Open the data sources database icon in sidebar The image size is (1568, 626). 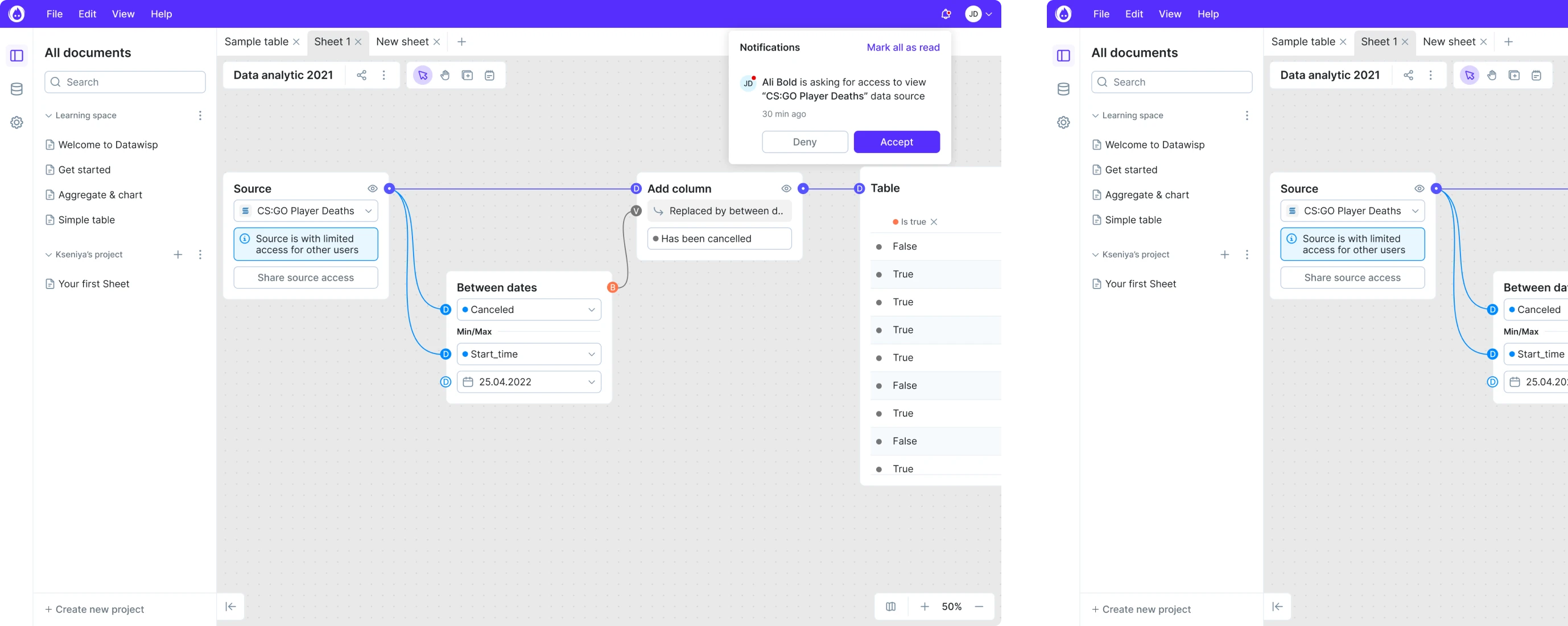tap(17, 89)
